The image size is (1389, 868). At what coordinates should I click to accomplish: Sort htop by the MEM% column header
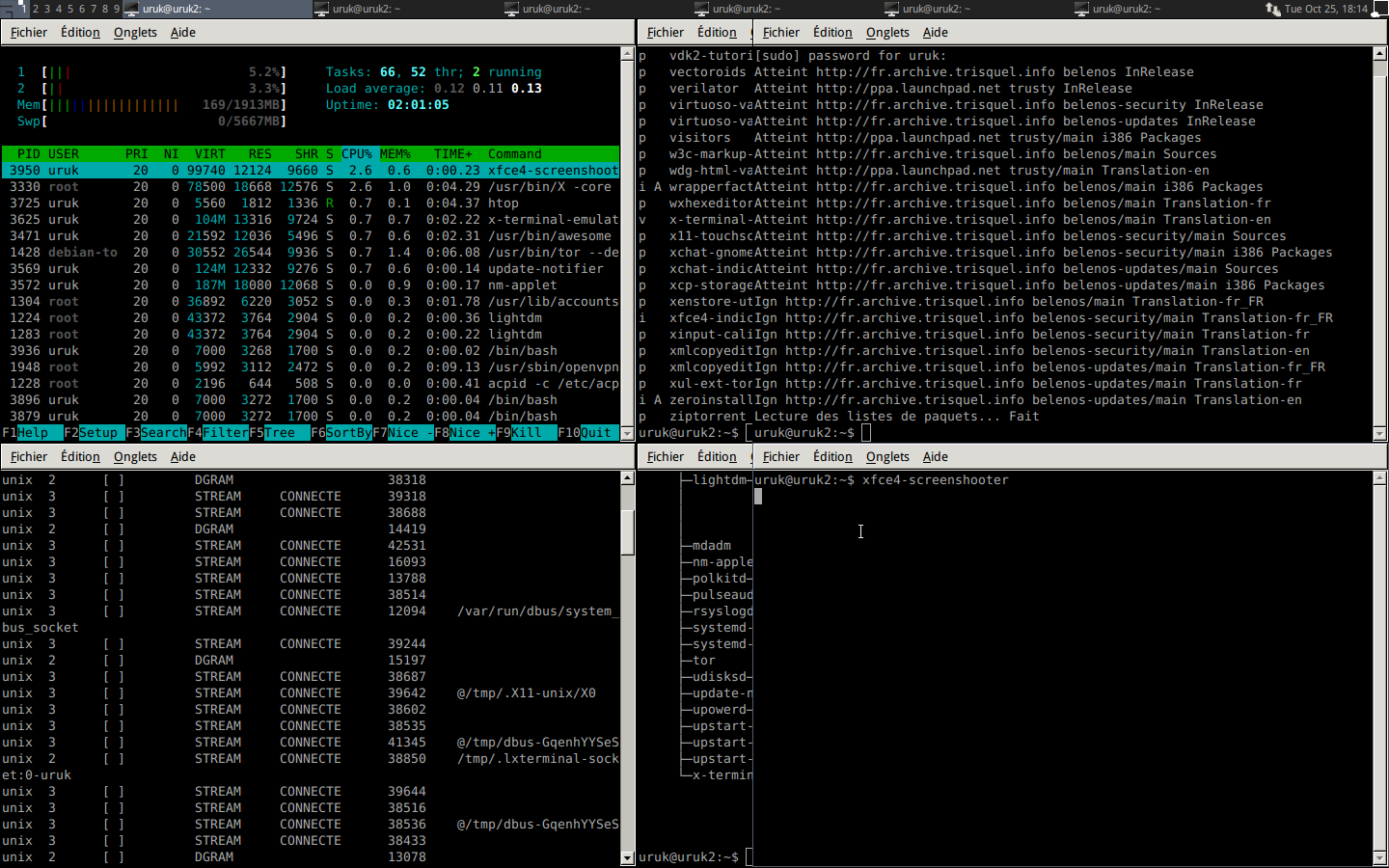coord(395,153)
